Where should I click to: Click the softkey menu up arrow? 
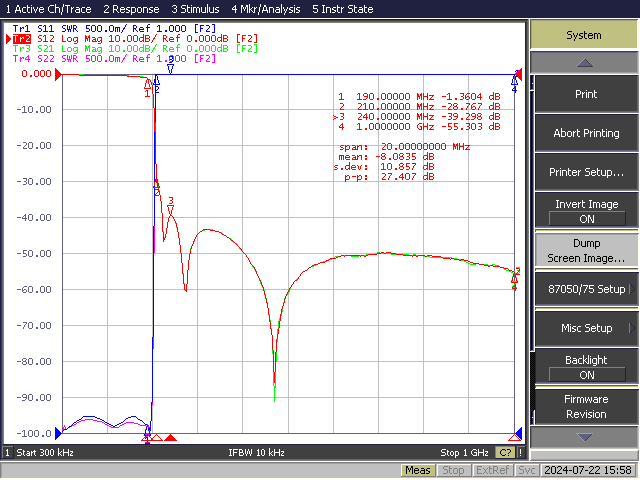tap(584, 63)
